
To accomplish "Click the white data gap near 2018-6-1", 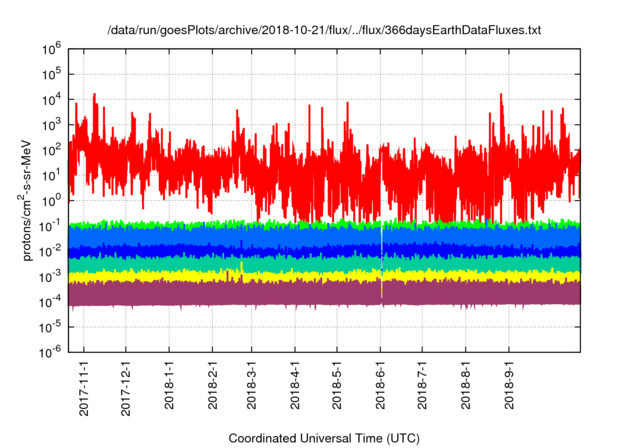I will click(382, 261).
